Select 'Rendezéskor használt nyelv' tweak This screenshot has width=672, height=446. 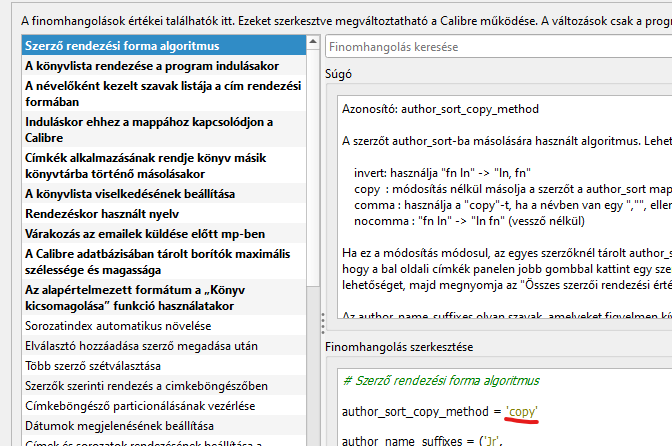[x=164, y=213]
